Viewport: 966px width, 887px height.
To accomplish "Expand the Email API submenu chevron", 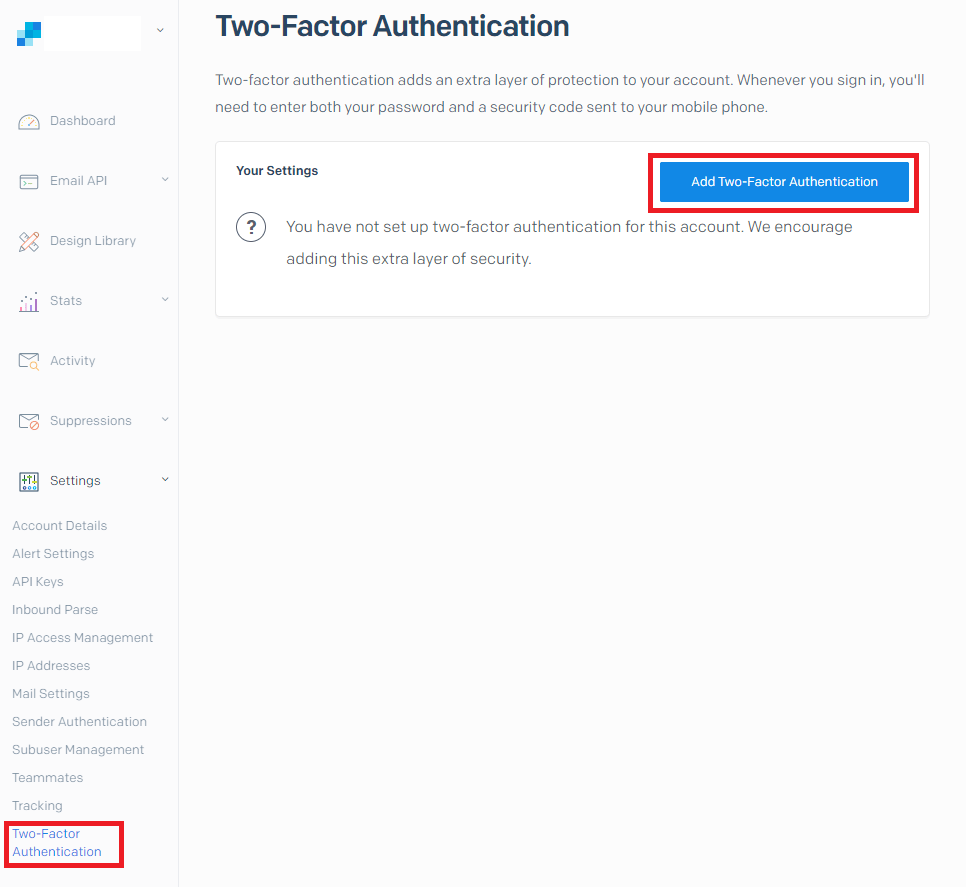I will (x=165, y=179).
